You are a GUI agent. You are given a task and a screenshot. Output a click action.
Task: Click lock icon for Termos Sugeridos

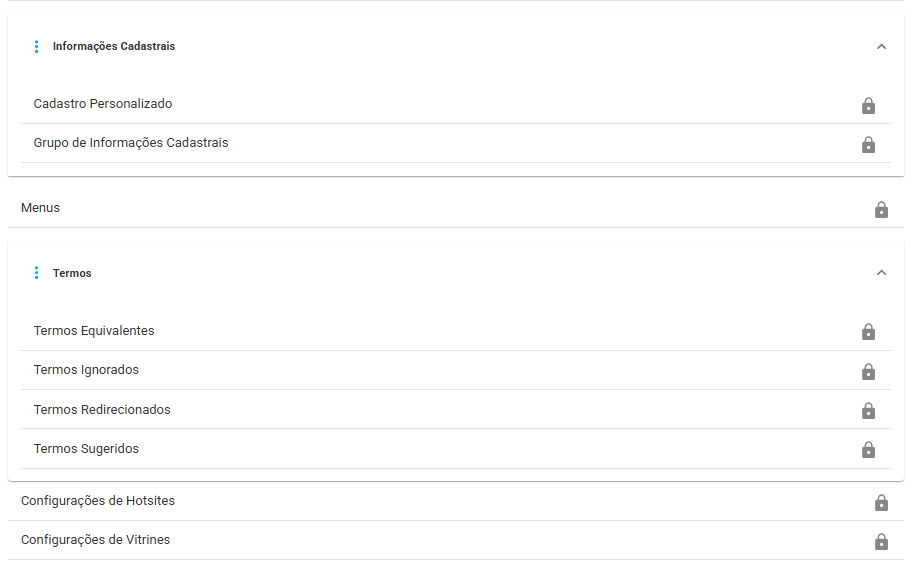tap(868, 449)
